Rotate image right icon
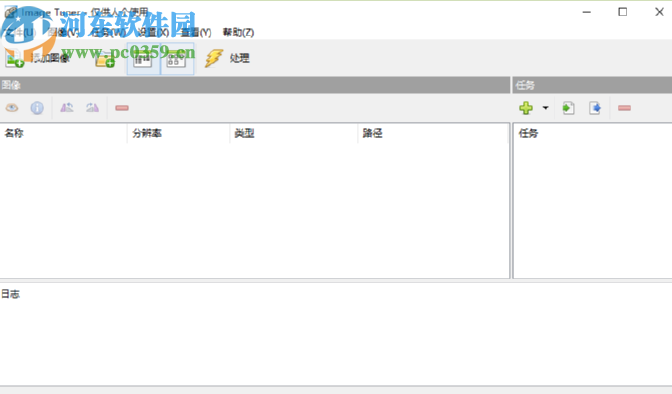Viewport: 672px width, 394px height. (92, 108)
